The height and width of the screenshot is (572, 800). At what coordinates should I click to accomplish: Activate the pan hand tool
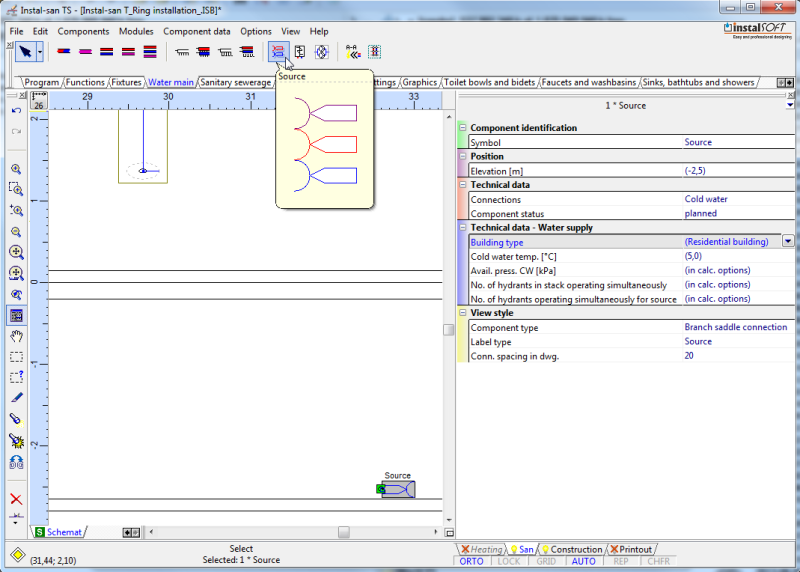[16, 336]
